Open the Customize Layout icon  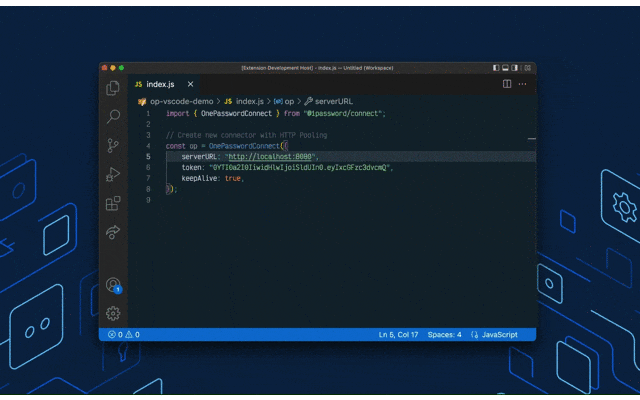[x=528, y=68]
